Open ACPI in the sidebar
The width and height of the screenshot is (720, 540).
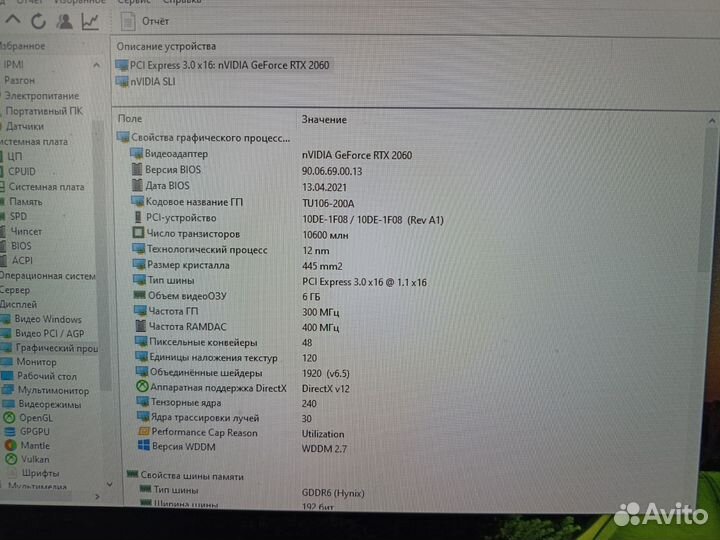coord(22,260)
